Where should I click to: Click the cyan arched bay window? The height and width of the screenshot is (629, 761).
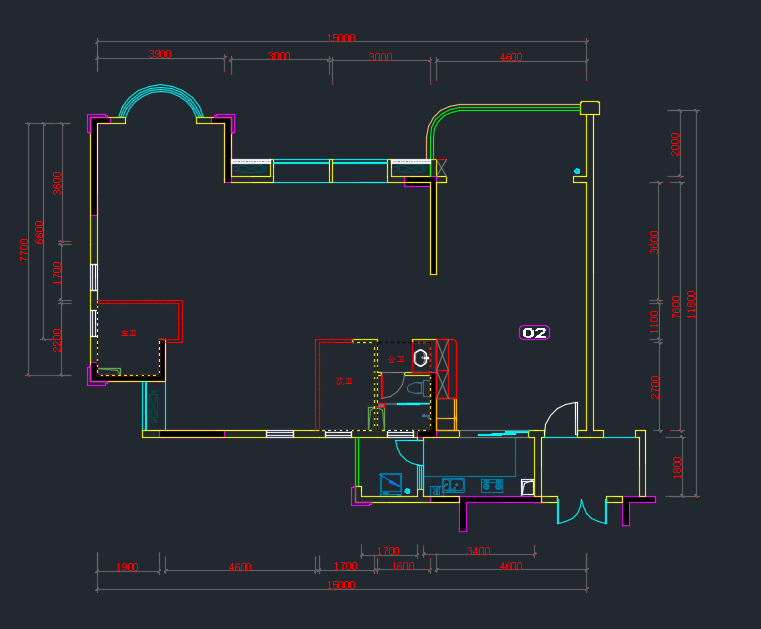(160, 99)
